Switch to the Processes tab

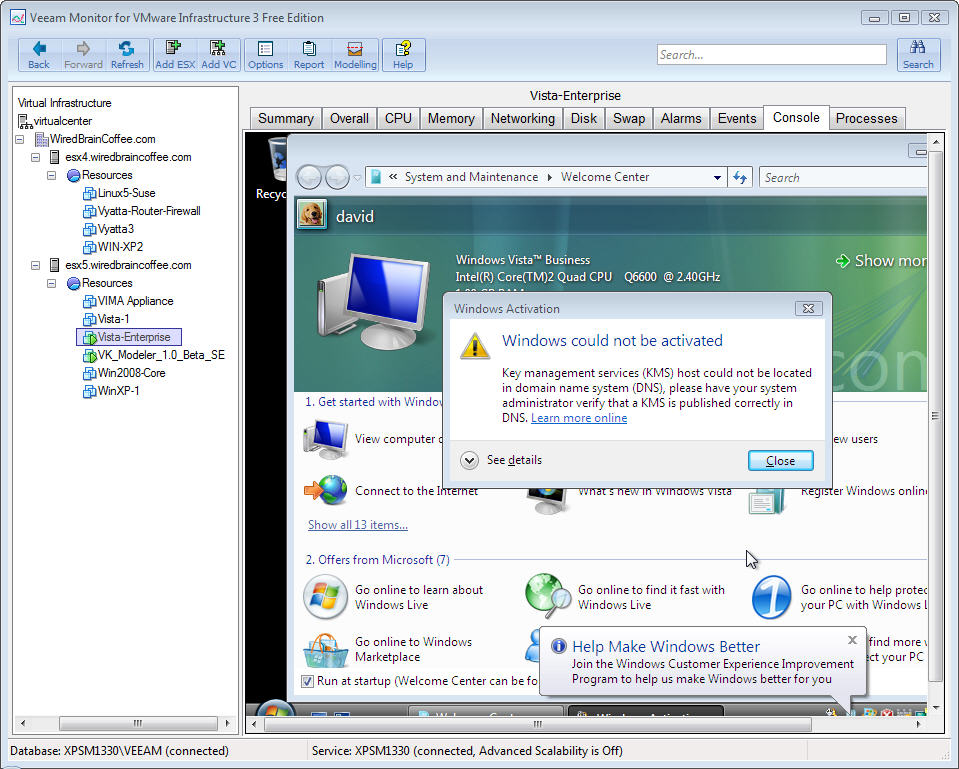(866, 118)
